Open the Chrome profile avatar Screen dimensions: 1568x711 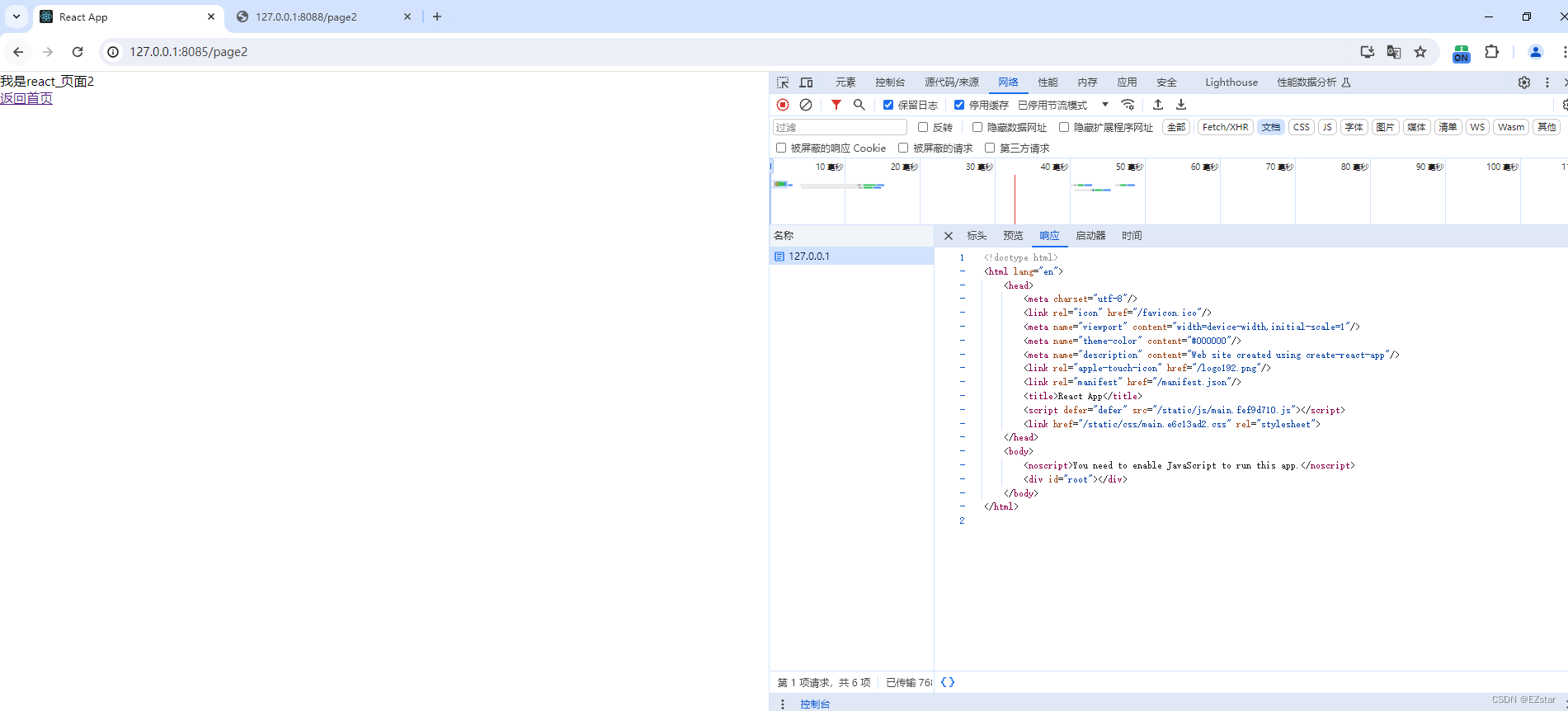pyautogui.click(x=1536, y=52)
